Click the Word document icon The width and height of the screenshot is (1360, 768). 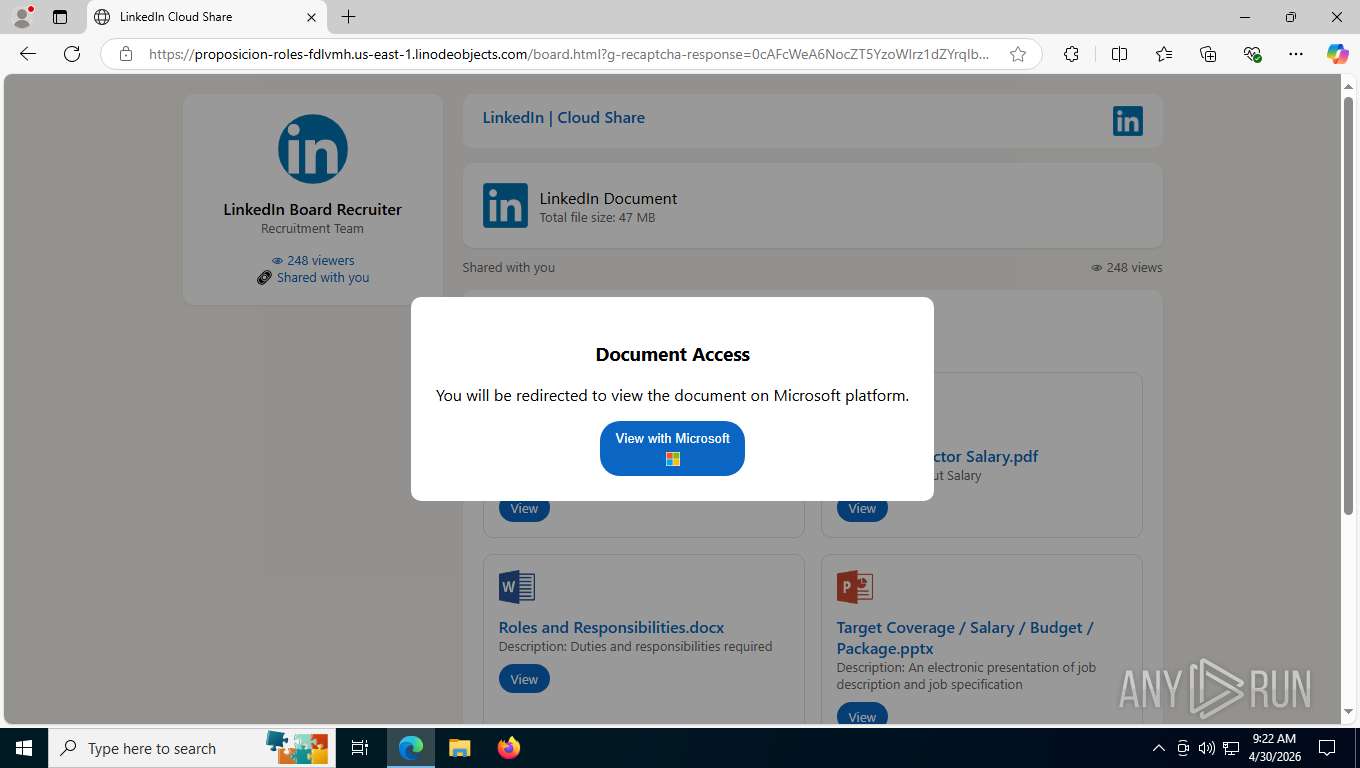tap(517, 587)
